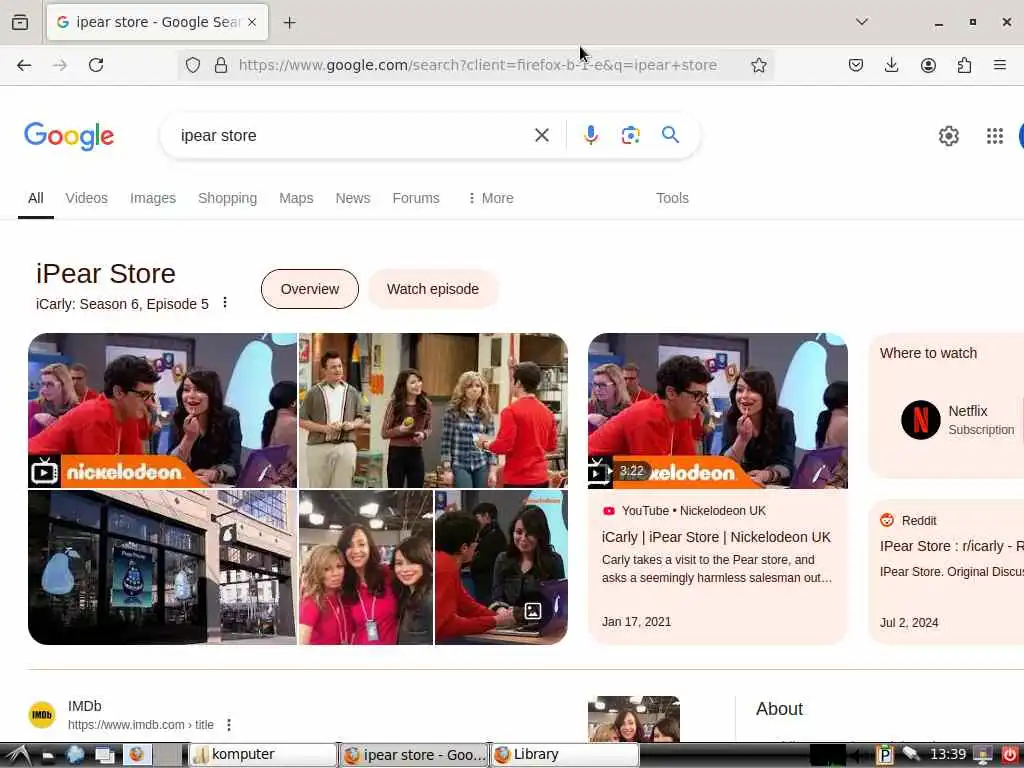Screen dimensions: 1024x768
Task: Open nickelodeon clip thumbnail in image grid
Action: pyautogui.click(x=163, y=410)
